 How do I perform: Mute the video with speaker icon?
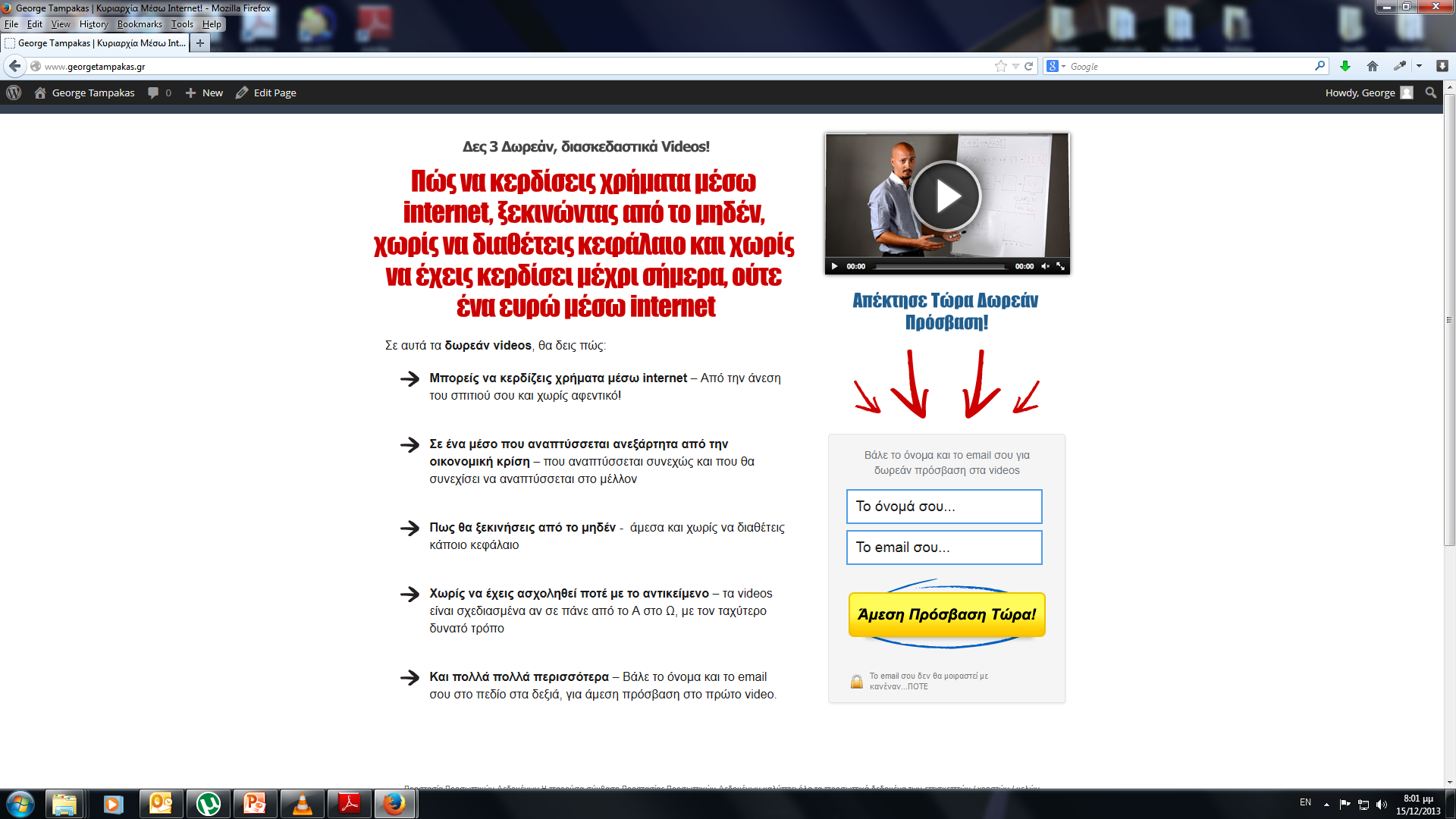point(1045,266)
